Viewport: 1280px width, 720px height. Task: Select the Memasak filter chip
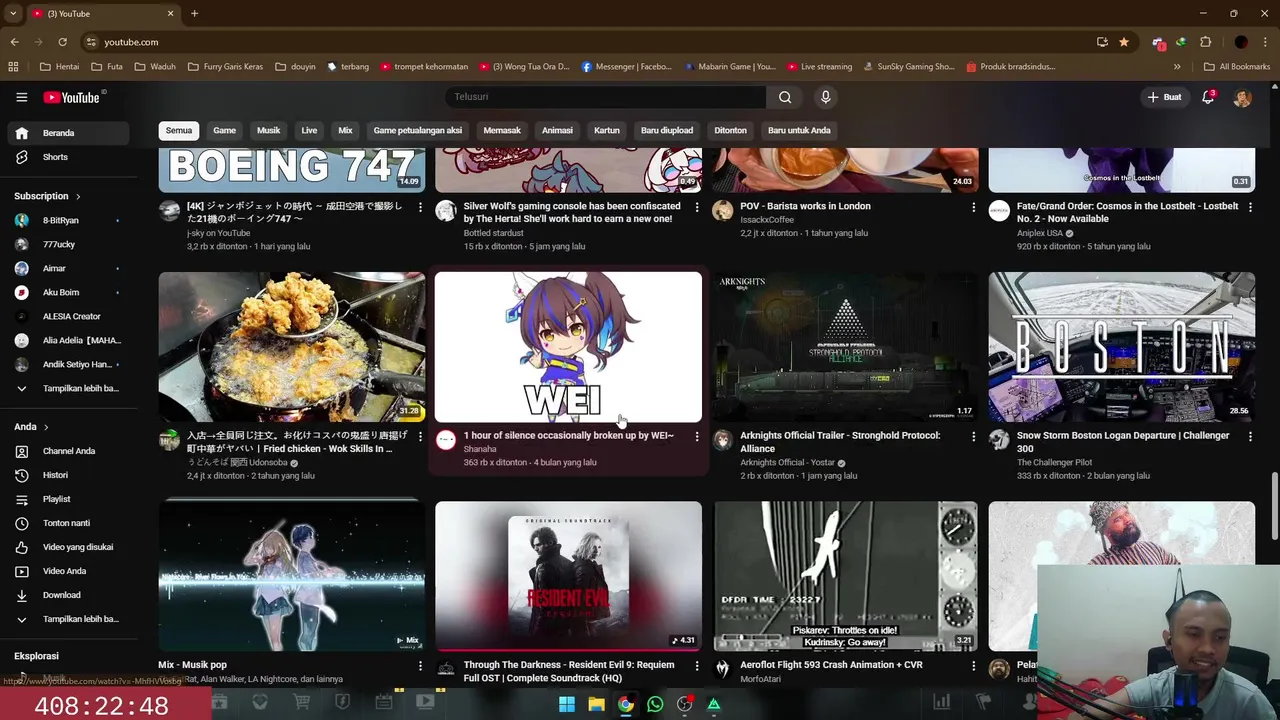pyautogui.click(x=502, y=130)
